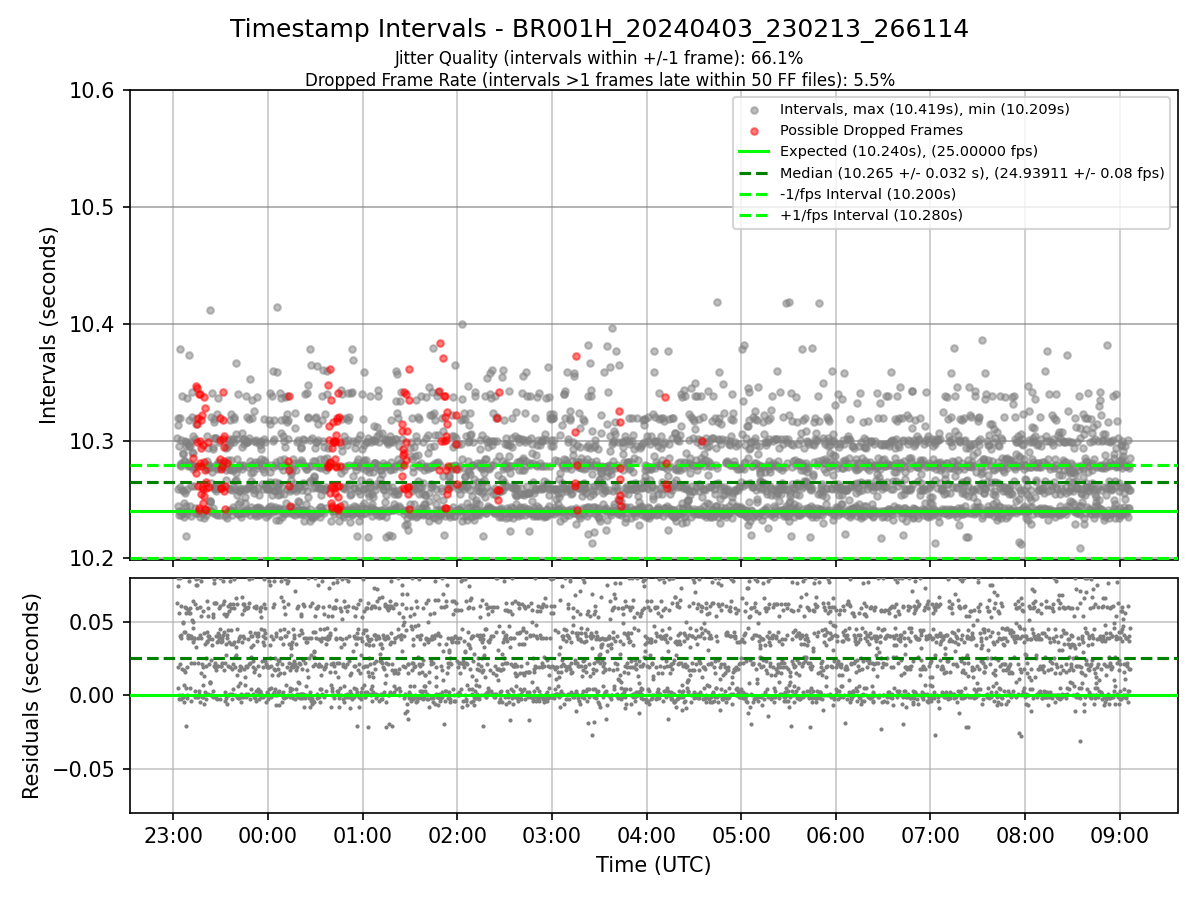Click the red marker beside Possible Dropped Frames
Screen dimensions: 1200x900
click(755, 131)
